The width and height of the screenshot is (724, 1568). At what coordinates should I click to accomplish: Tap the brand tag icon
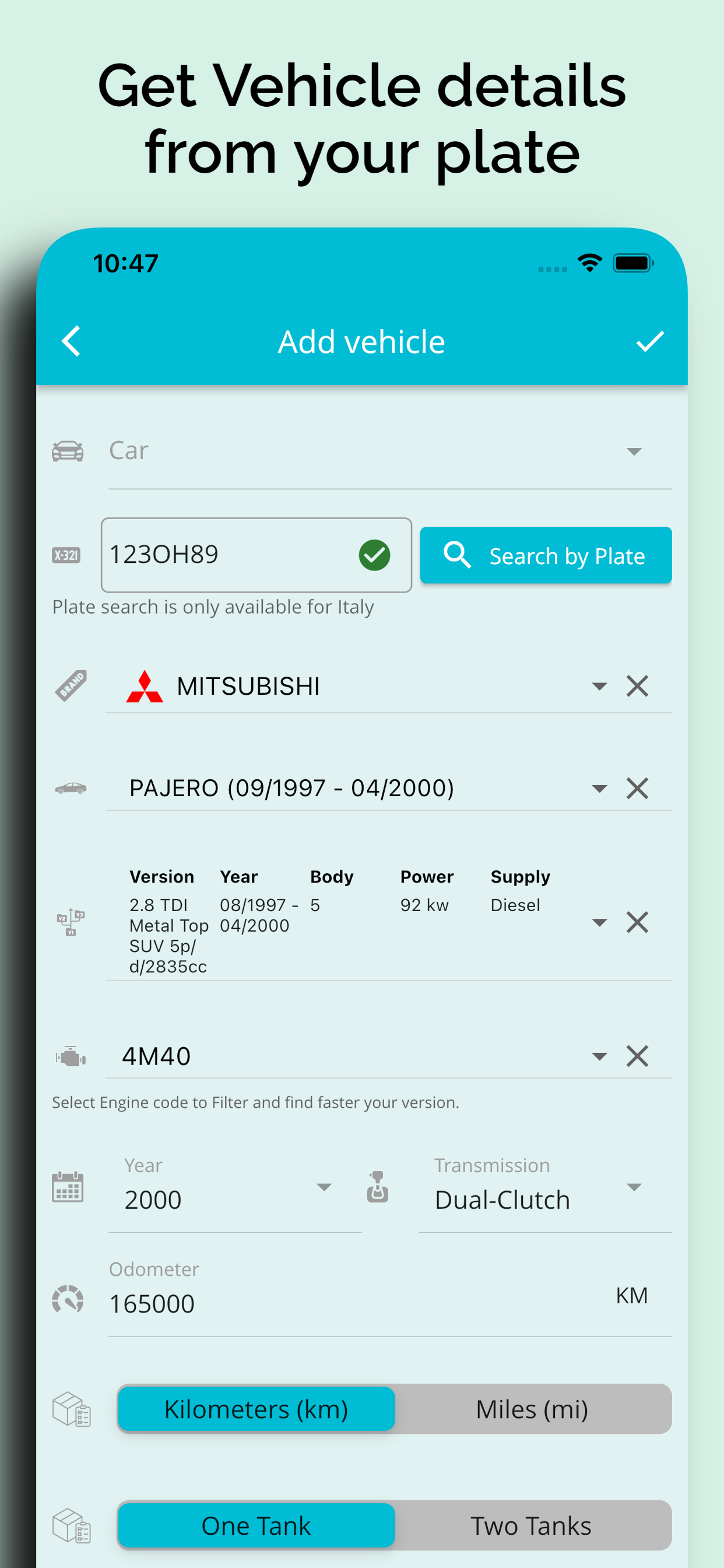71,685
